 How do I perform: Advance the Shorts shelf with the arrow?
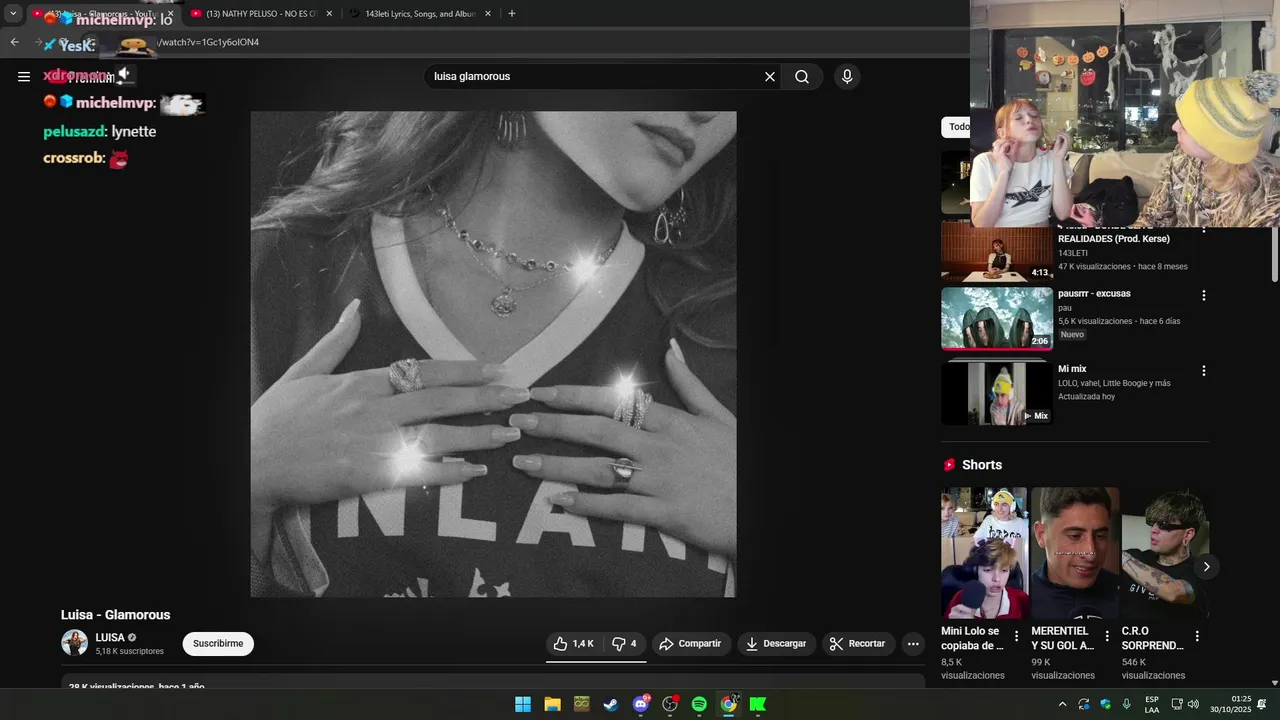coord(1206,567)
